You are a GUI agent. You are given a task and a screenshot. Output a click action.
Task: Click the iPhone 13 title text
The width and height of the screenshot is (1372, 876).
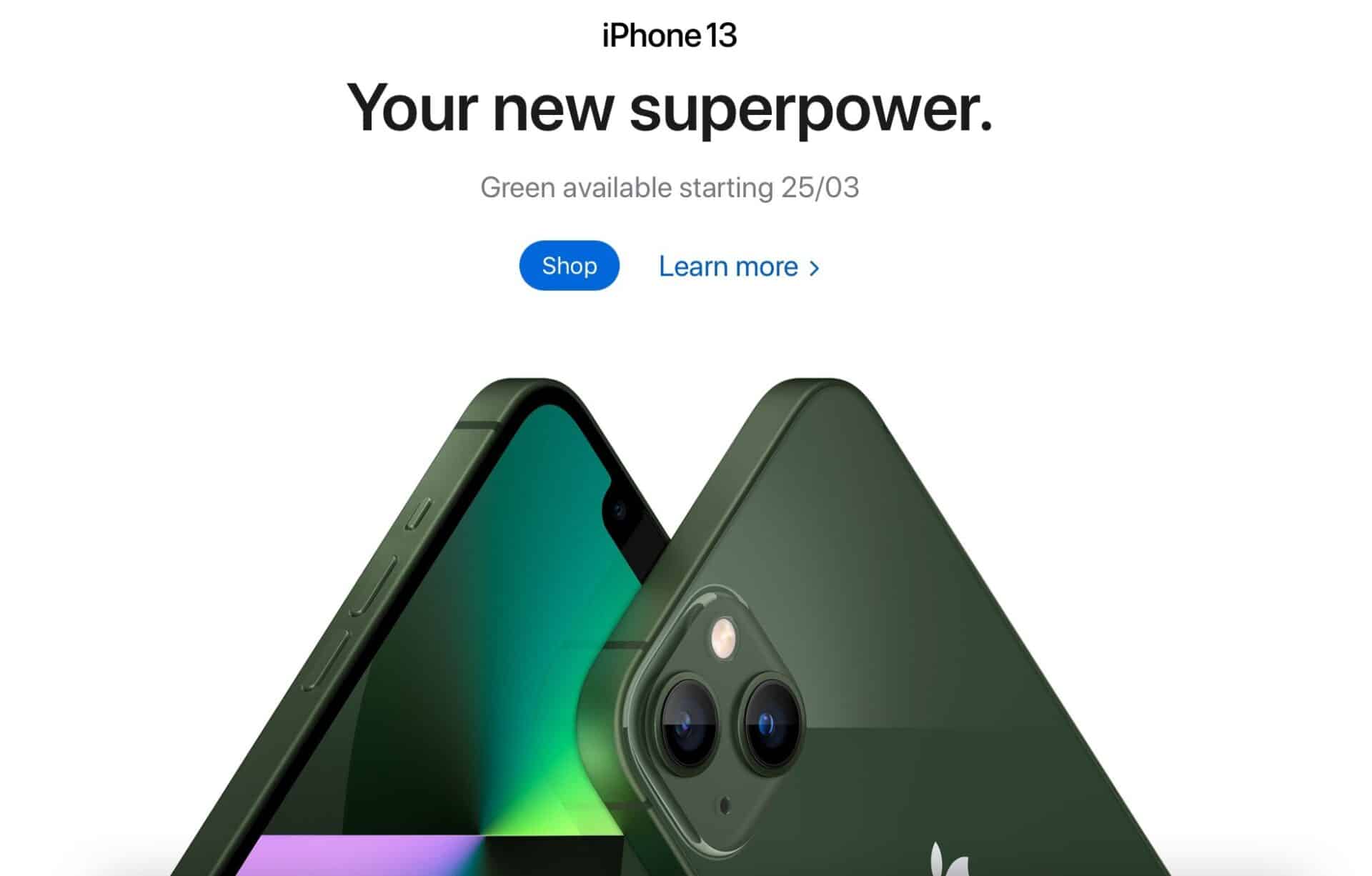click(669, 36)
